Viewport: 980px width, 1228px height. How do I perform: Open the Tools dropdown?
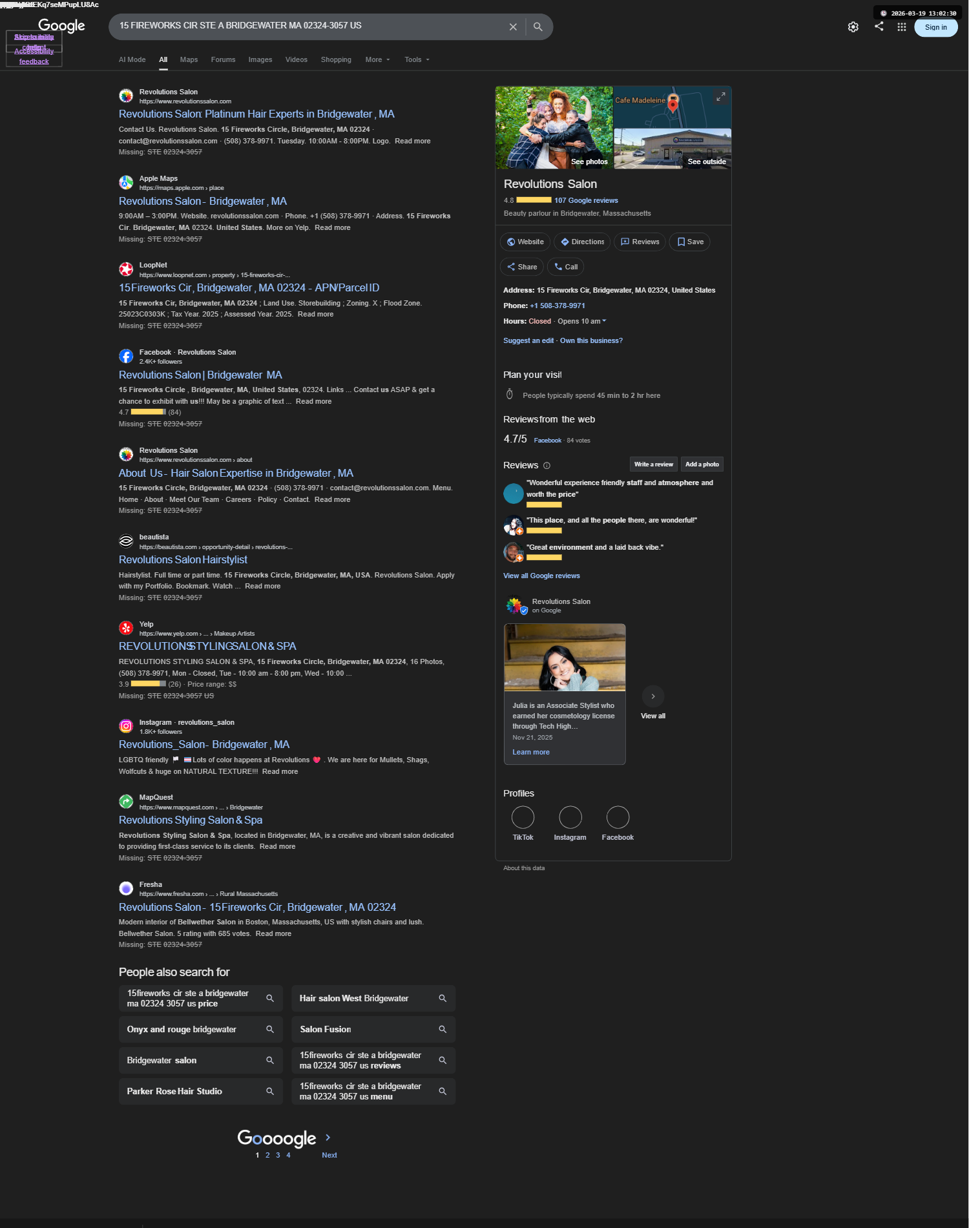click(417, 60)
